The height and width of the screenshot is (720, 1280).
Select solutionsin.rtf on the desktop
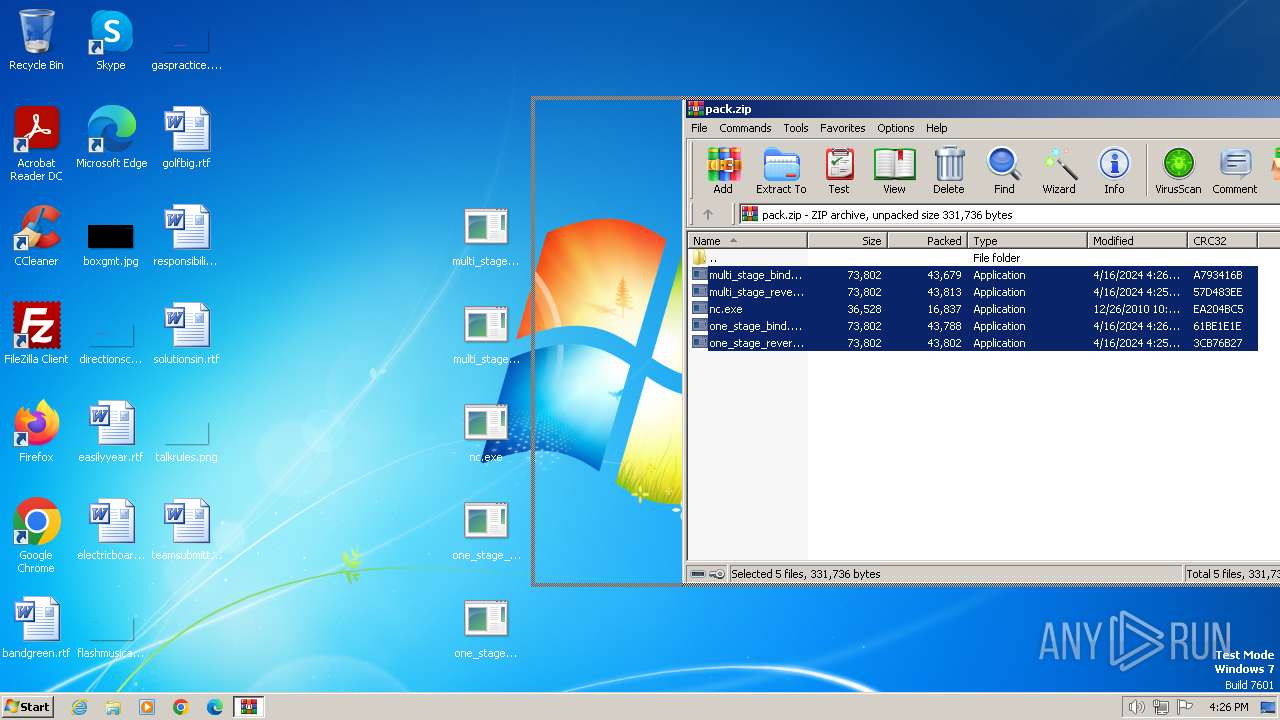click(186, 334)
